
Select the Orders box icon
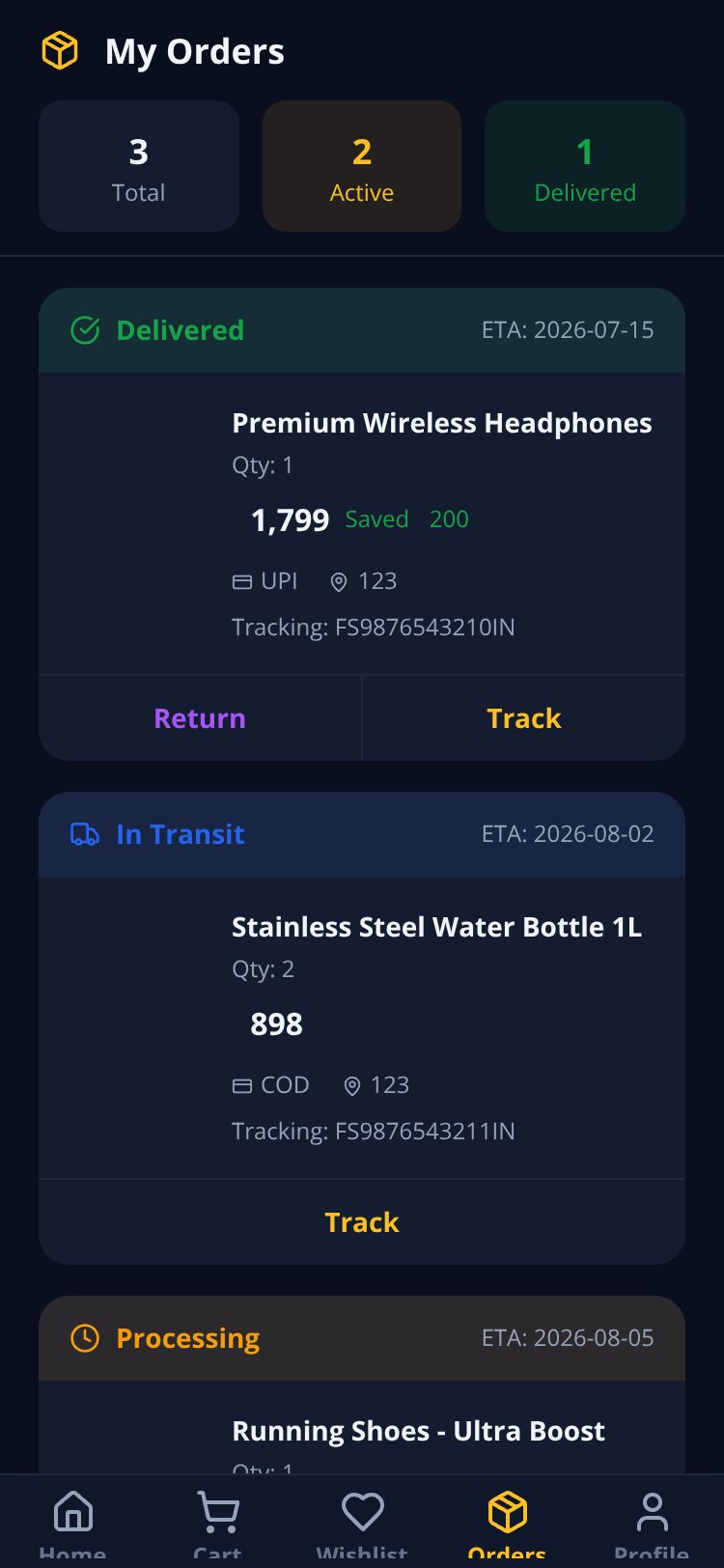click(508, 1511)
